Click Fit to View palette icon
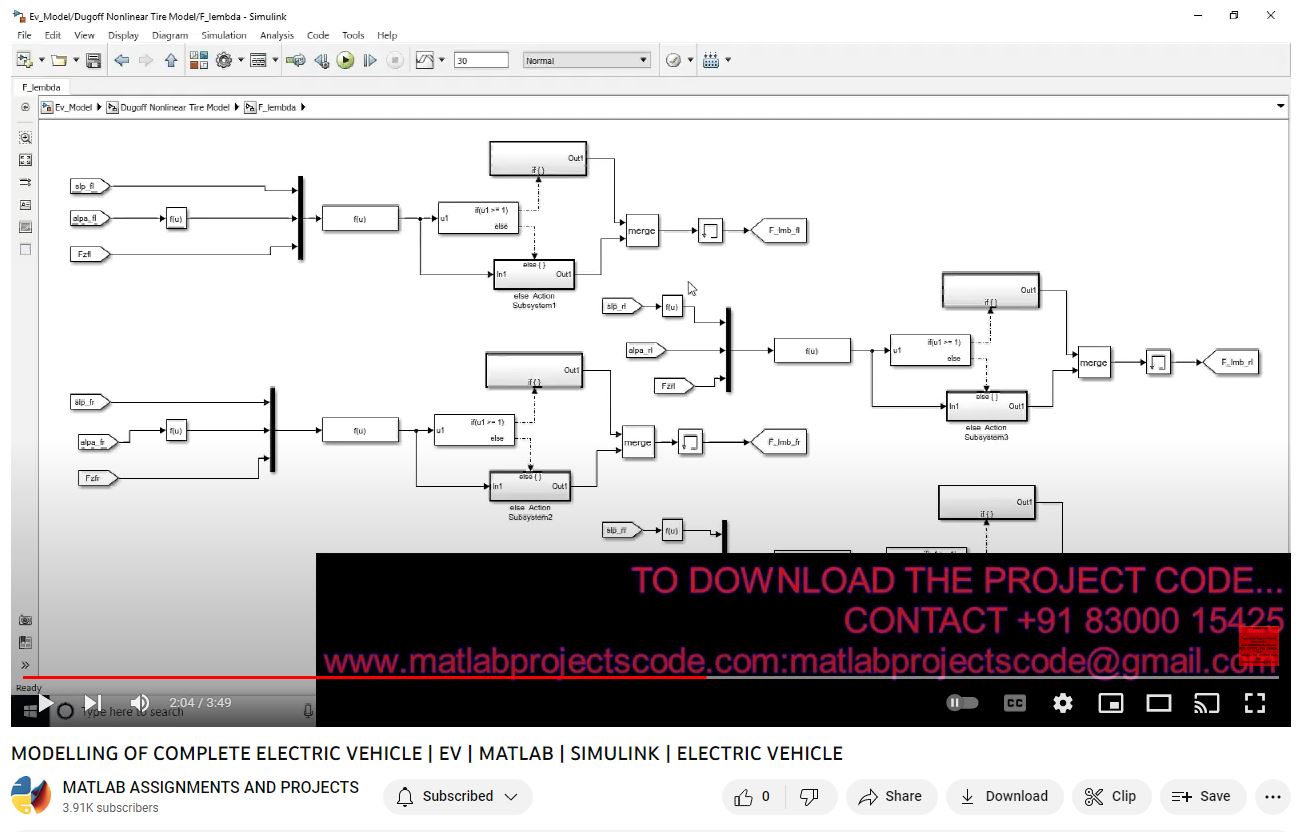1306x832 pixels. click(x=26, y=160)
